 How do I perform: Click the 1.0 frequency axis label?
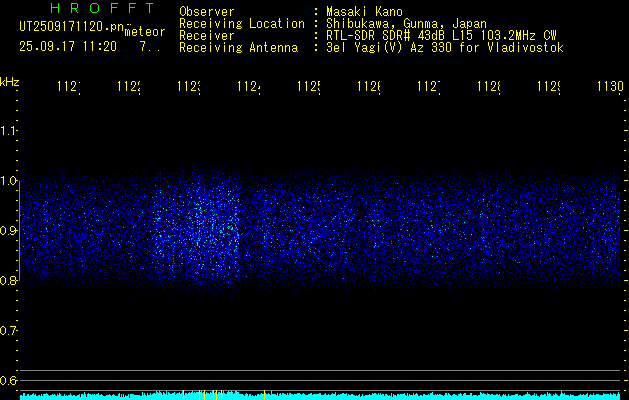[8, 181]
